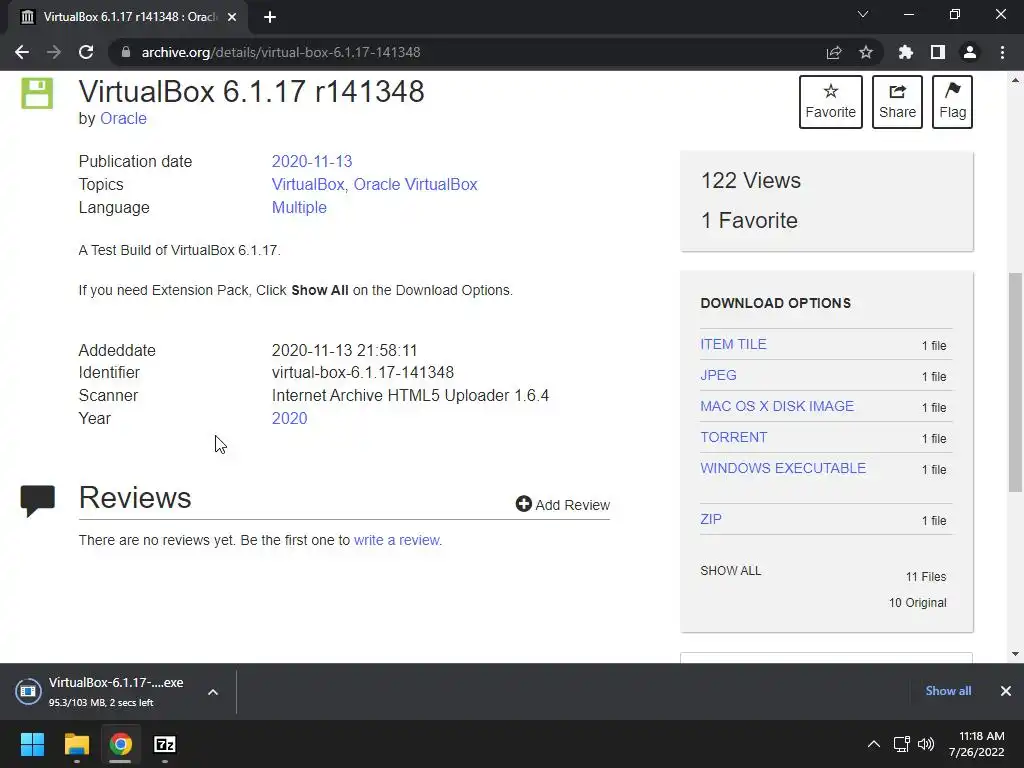Open the Oracle creator link
This screenshot has height=768, width=1024.
123,119
